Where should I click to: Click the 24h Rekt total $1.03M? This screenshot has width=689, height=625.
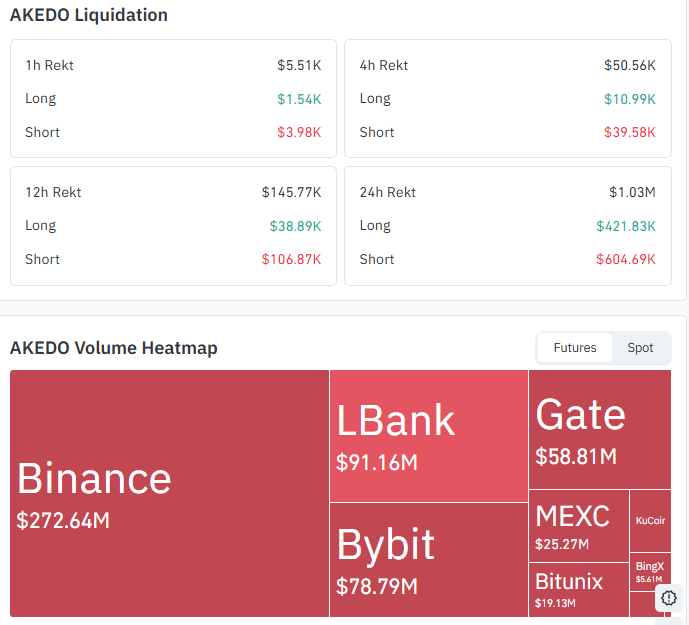tap(632, 193)
